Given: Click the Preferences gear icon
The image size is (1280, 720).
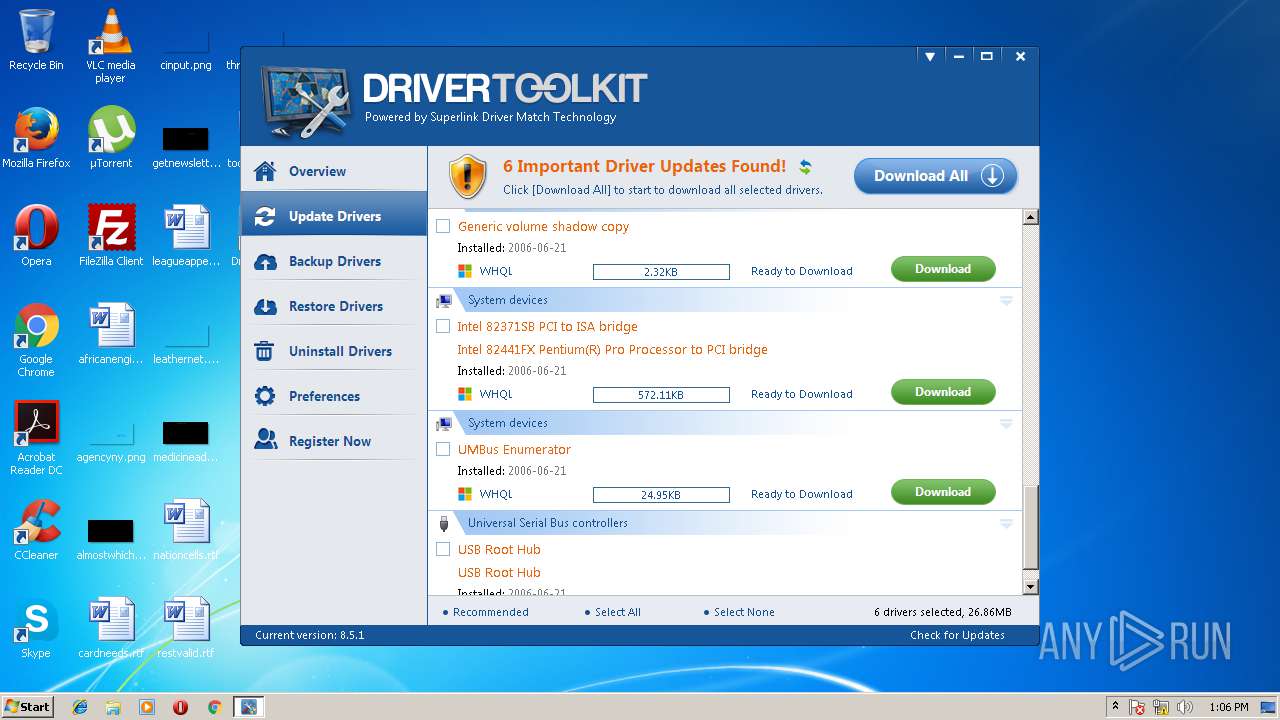Looking at the screenshot, I should 265,396.
